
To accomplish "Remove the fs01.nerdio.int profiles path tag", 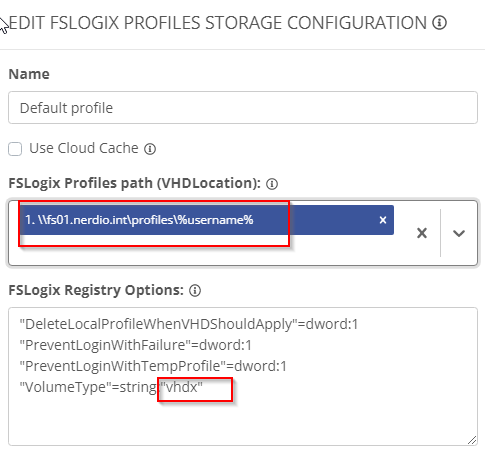I will click(383, 220).
